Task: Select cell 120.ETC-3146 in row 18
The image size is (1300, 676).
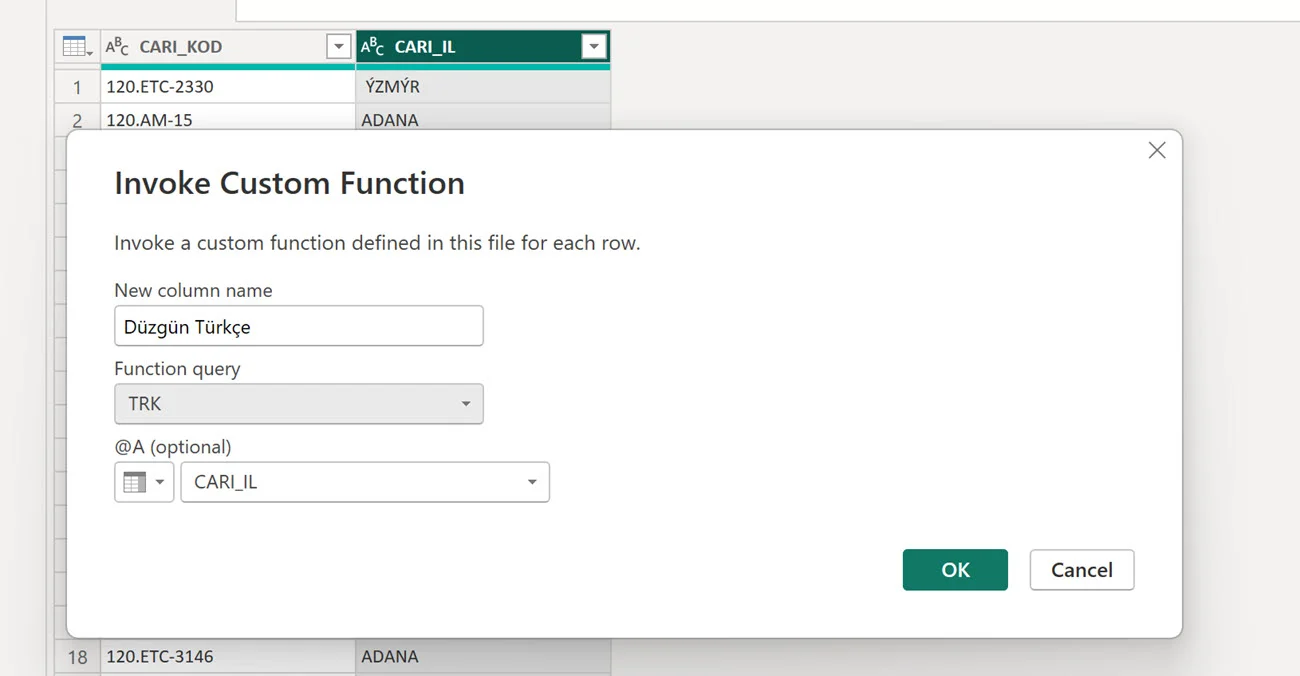Action: click(x=227, y=657)
